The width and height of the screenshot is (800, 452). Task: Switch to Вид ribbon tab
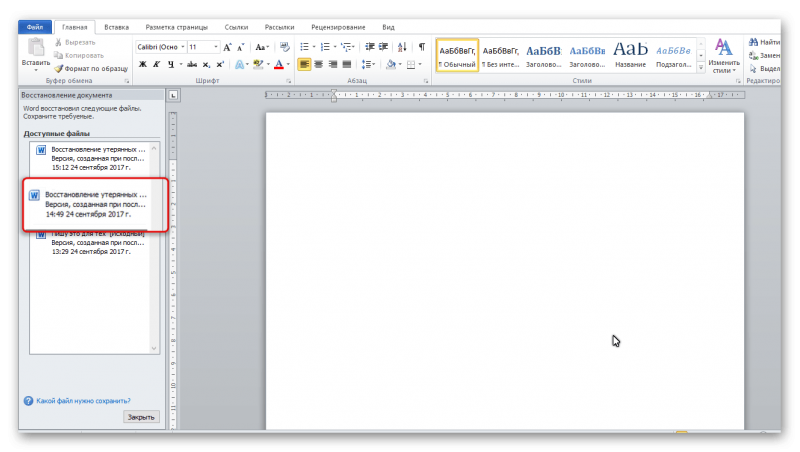click(x=388, y=27)
